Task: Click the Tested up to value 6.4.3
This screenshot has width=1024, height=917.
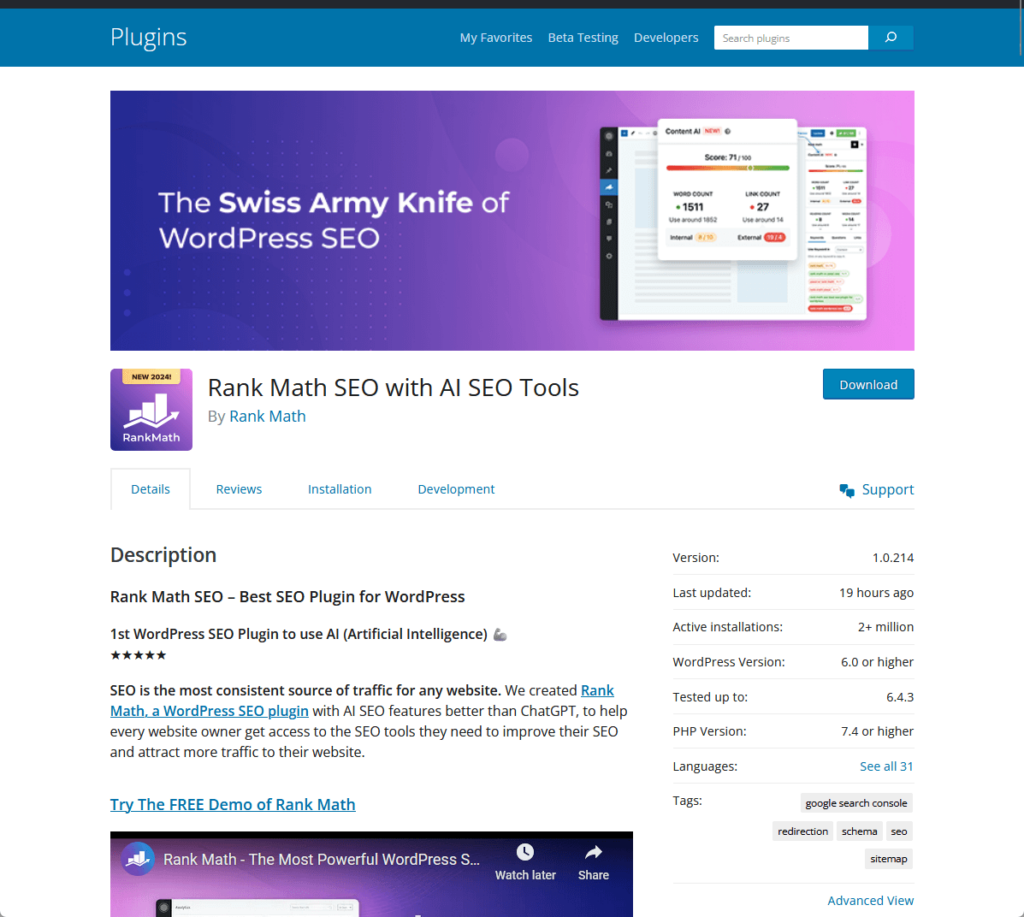Action: (900, 697)
